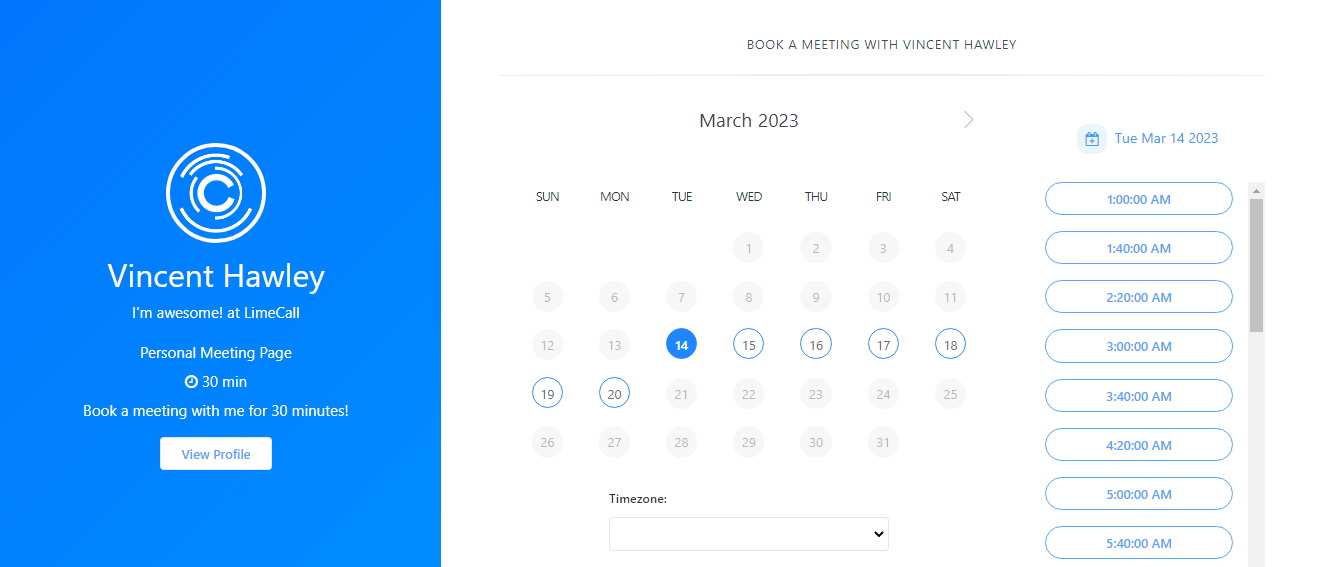The image size is (1318, 567).
Task: Click the View Profile button
Action: click(216, 454)
